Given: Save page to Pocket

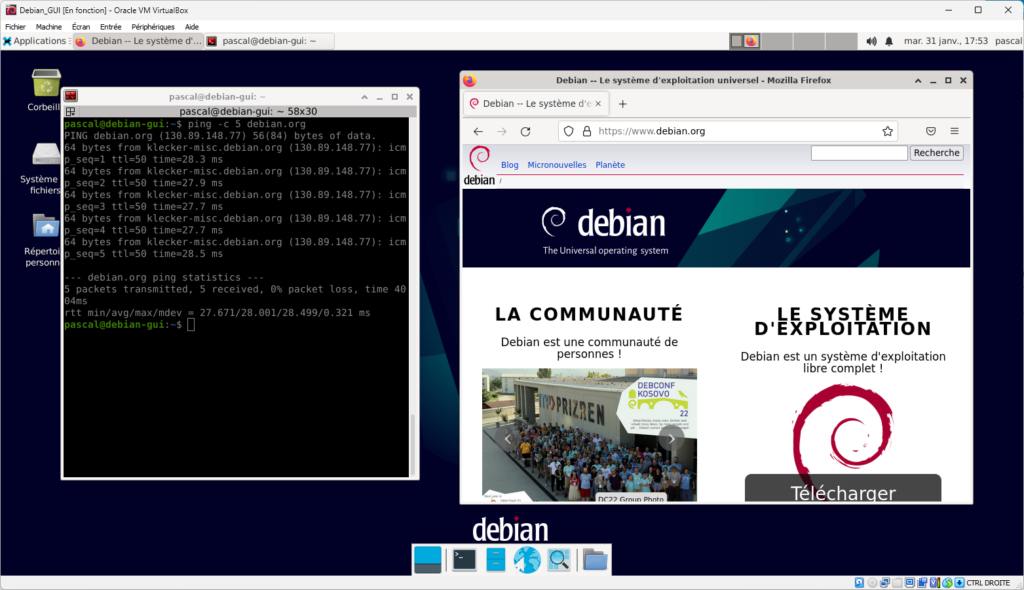Looking at the screenshot, I should click(x=931, y=131).
